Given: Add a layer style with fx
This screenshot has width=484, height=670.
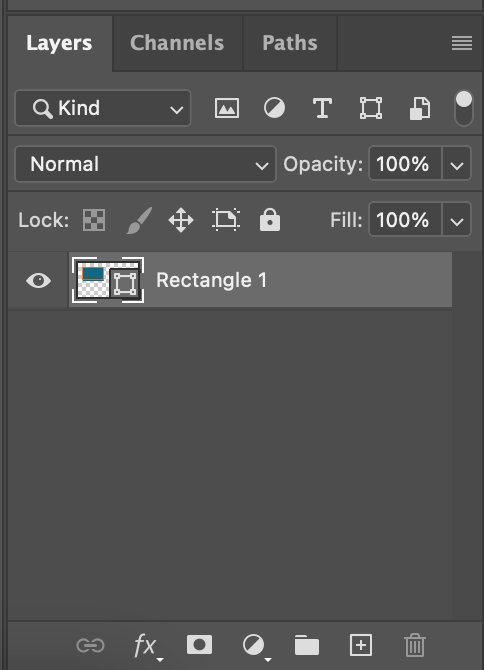Looking at the screenshot, I should (146, 645).
